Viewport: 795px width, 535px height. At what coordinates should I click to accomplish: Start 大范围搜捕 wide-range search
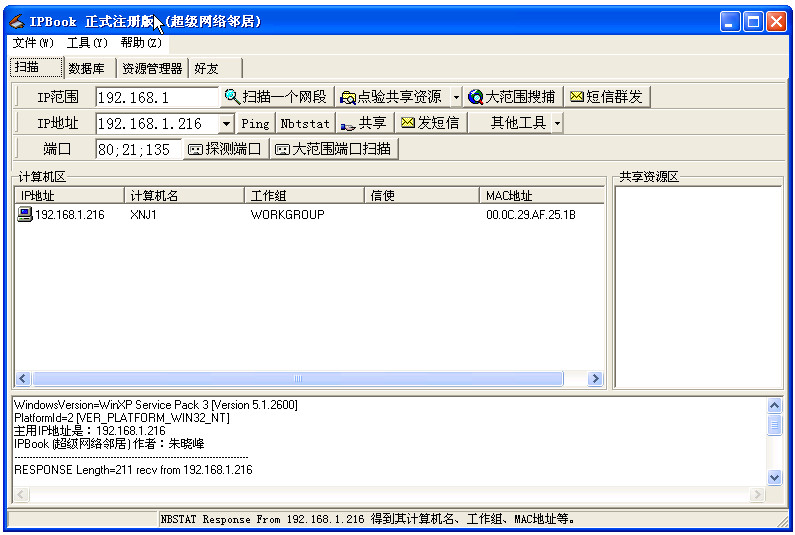[513, 96]
